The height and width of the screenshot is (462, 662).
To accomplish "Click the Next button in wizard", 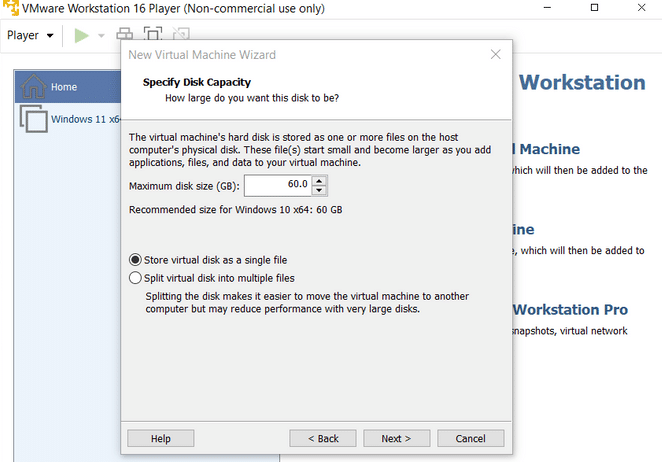I will pos(395,438).
